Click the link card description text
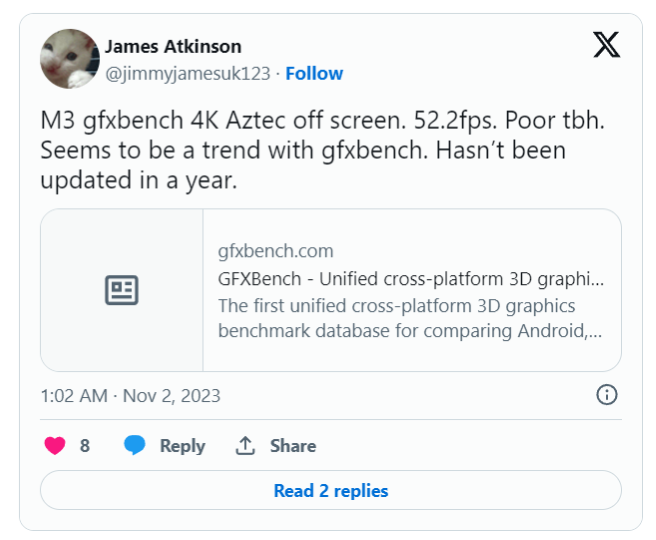Screen dimensions: 656x540 [x=410, y=318]
